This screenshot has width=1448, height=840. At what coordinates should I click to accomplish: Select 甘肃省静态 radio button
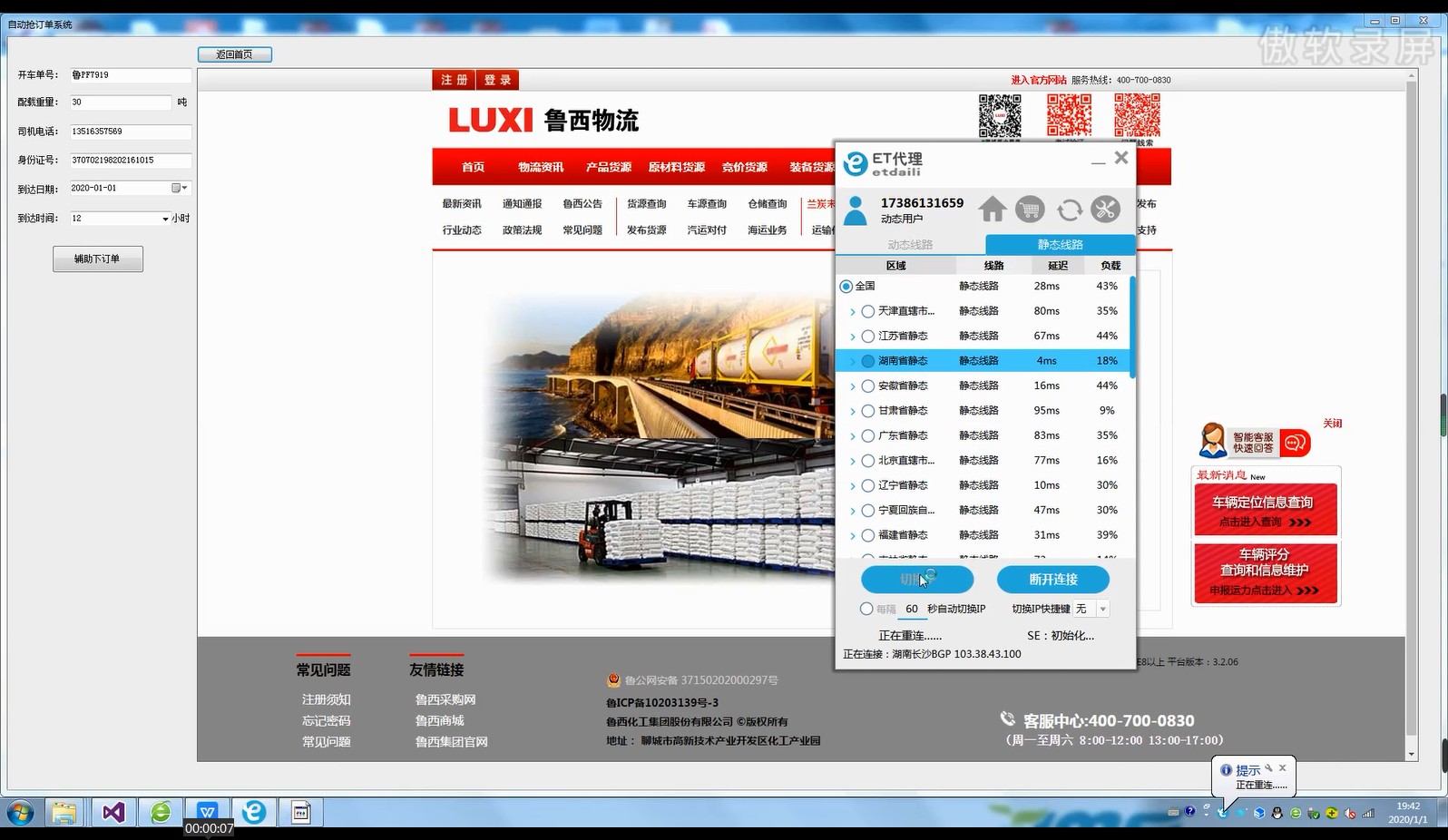pos(868,411)
